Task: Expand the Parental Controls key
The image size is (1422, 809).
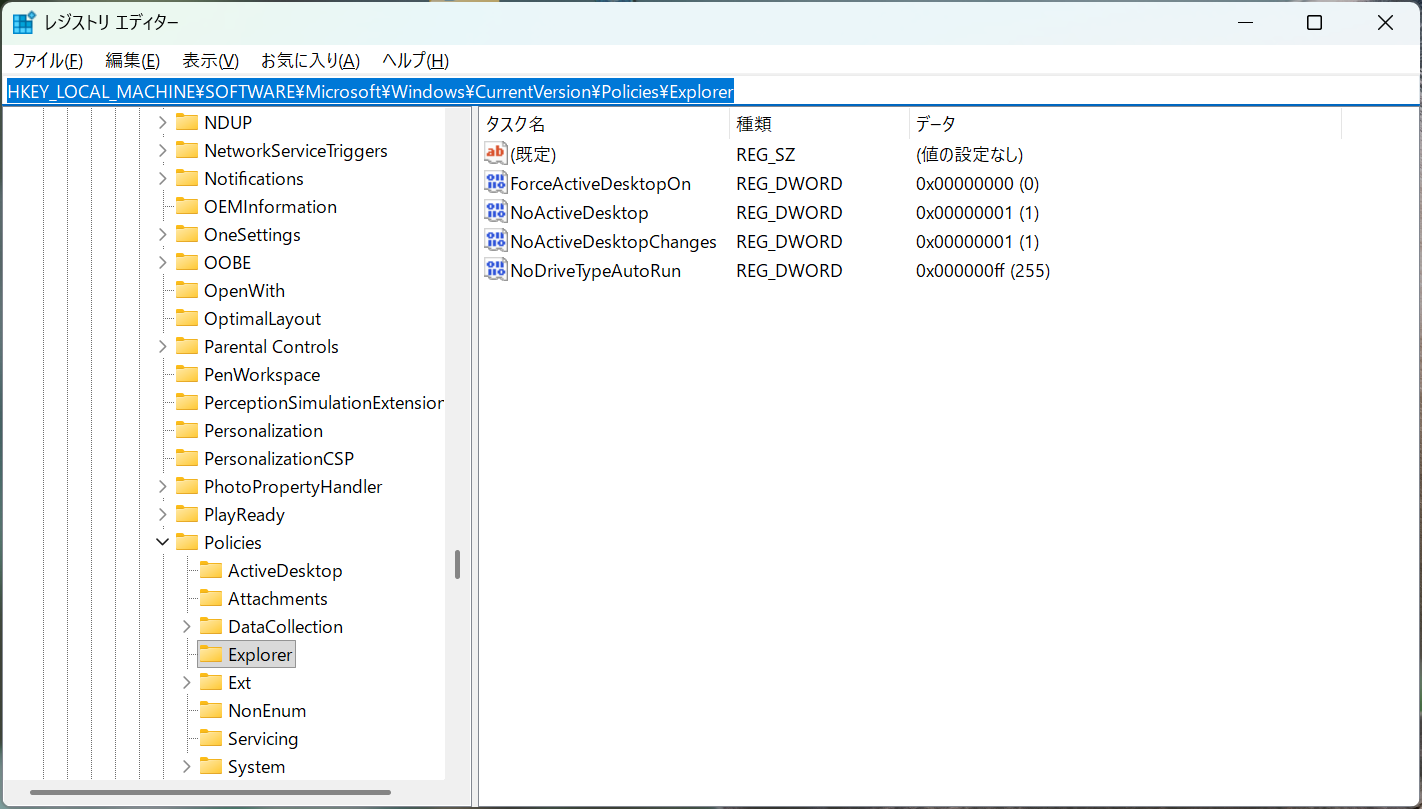Action: click(162, 346)
